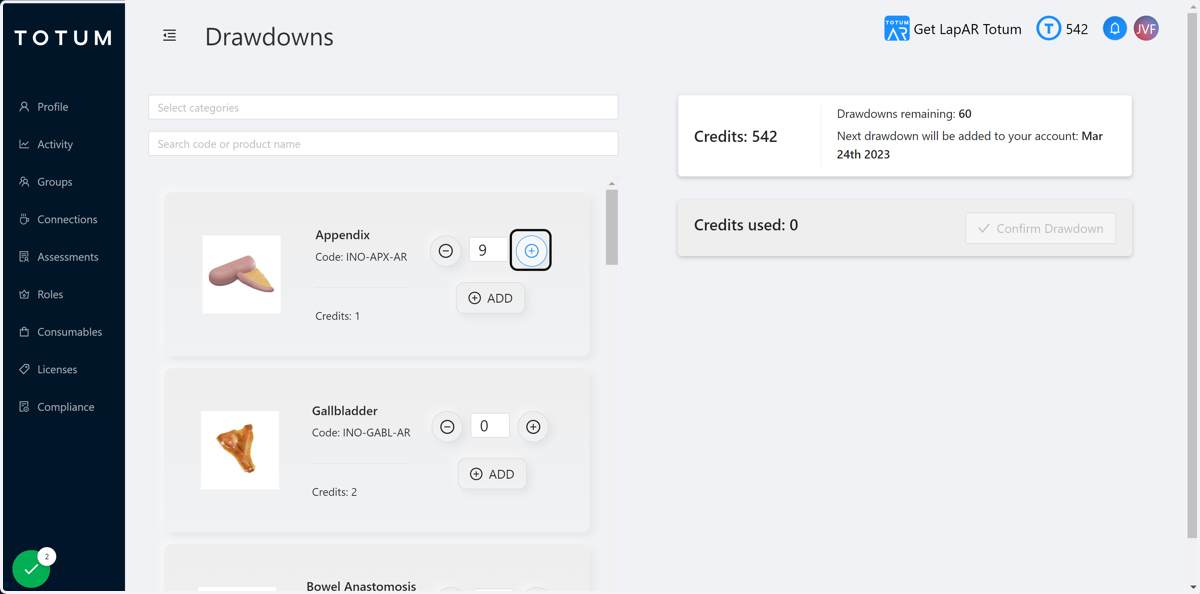The height and width of the screenshot is (594, 1200).
Task: Click the Code: INO-APX-AR text
Action: (361, 257)
